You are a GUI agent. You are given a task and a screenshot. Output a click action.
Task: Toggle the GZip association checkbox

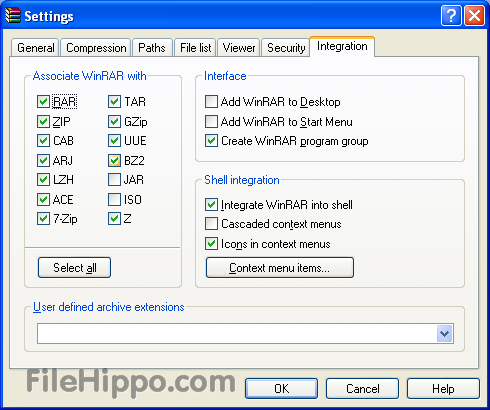pos(114,121)
